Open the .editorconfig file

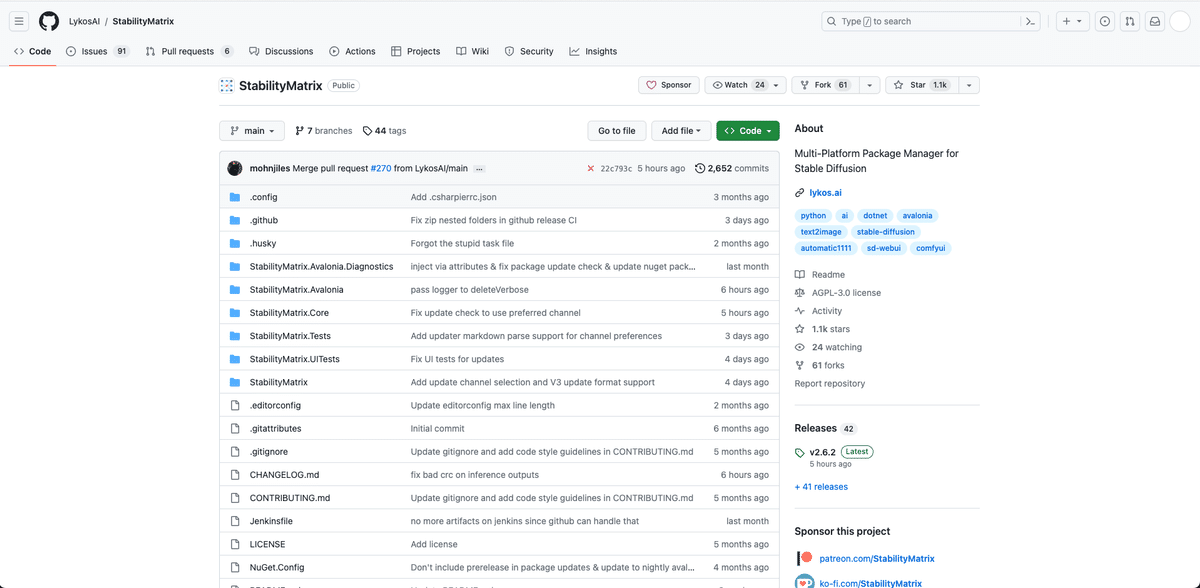[275, 405]
